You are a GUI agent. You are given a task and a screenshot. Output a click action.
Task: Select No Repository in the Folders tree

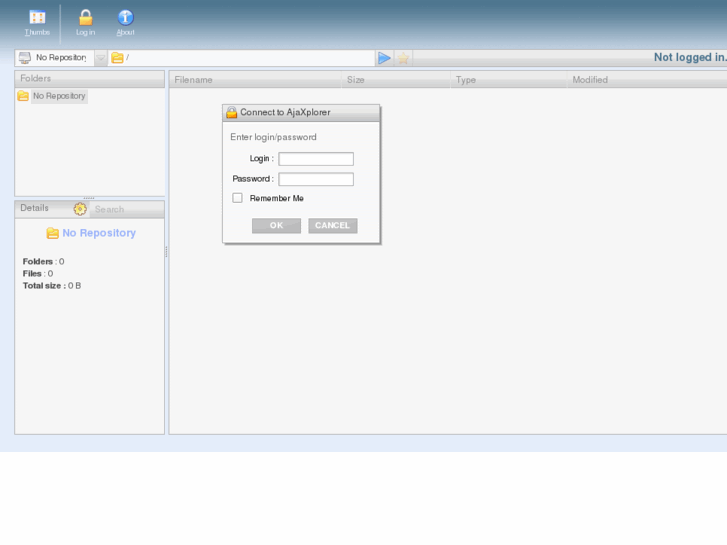click(59, 96)
